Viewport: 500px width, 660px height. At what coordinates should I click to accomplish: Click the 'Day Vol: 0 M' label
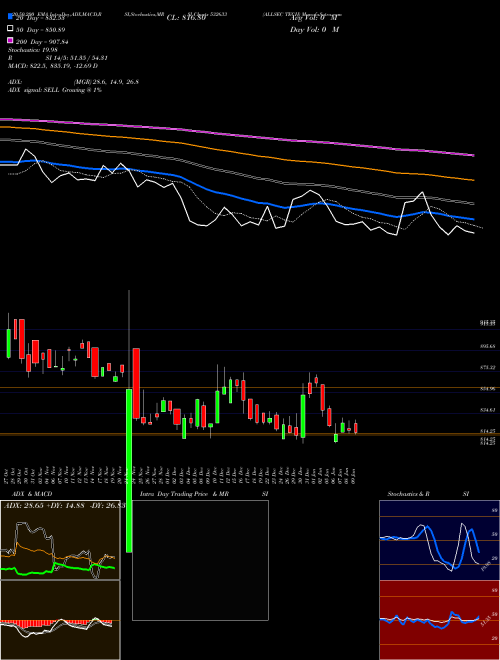[x=314, y=30]
